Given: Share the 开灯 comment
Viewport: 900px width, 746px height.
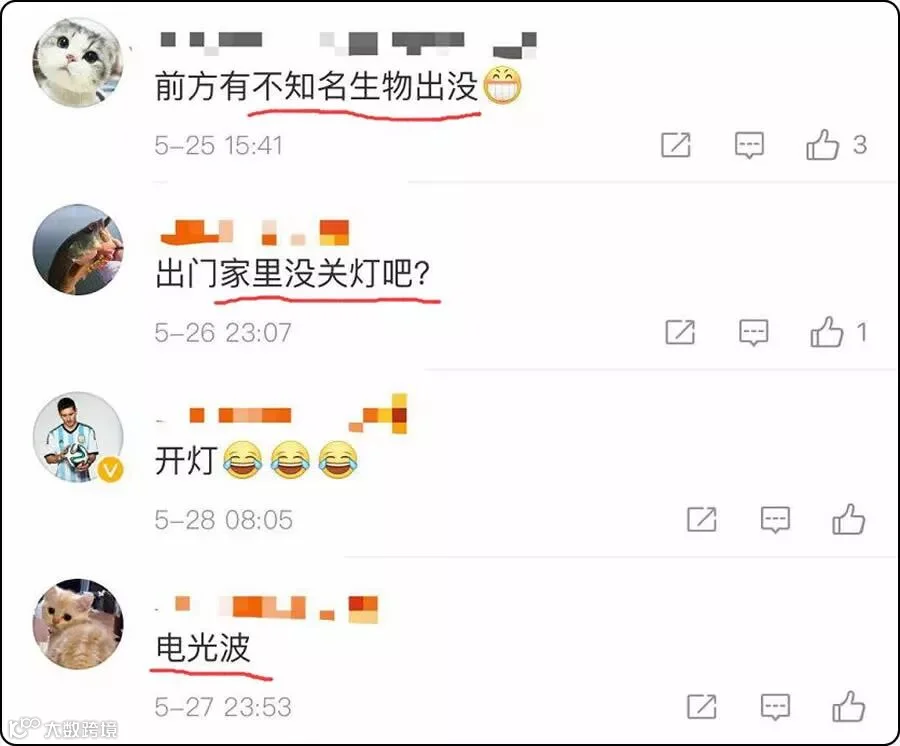Looking at the screenshot, I should coord(701,519).
